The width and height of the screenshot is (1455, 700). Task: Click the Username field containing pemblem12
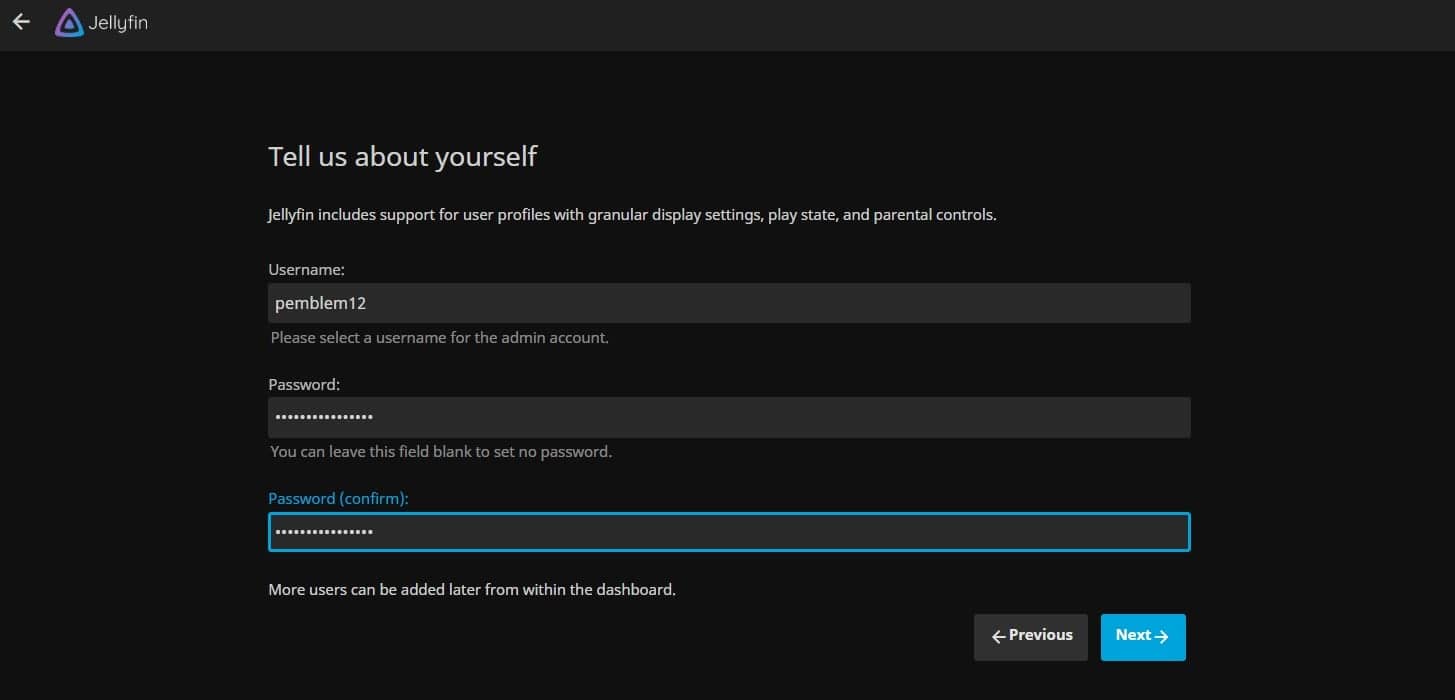pyautogui.click(x=729, y=303)
